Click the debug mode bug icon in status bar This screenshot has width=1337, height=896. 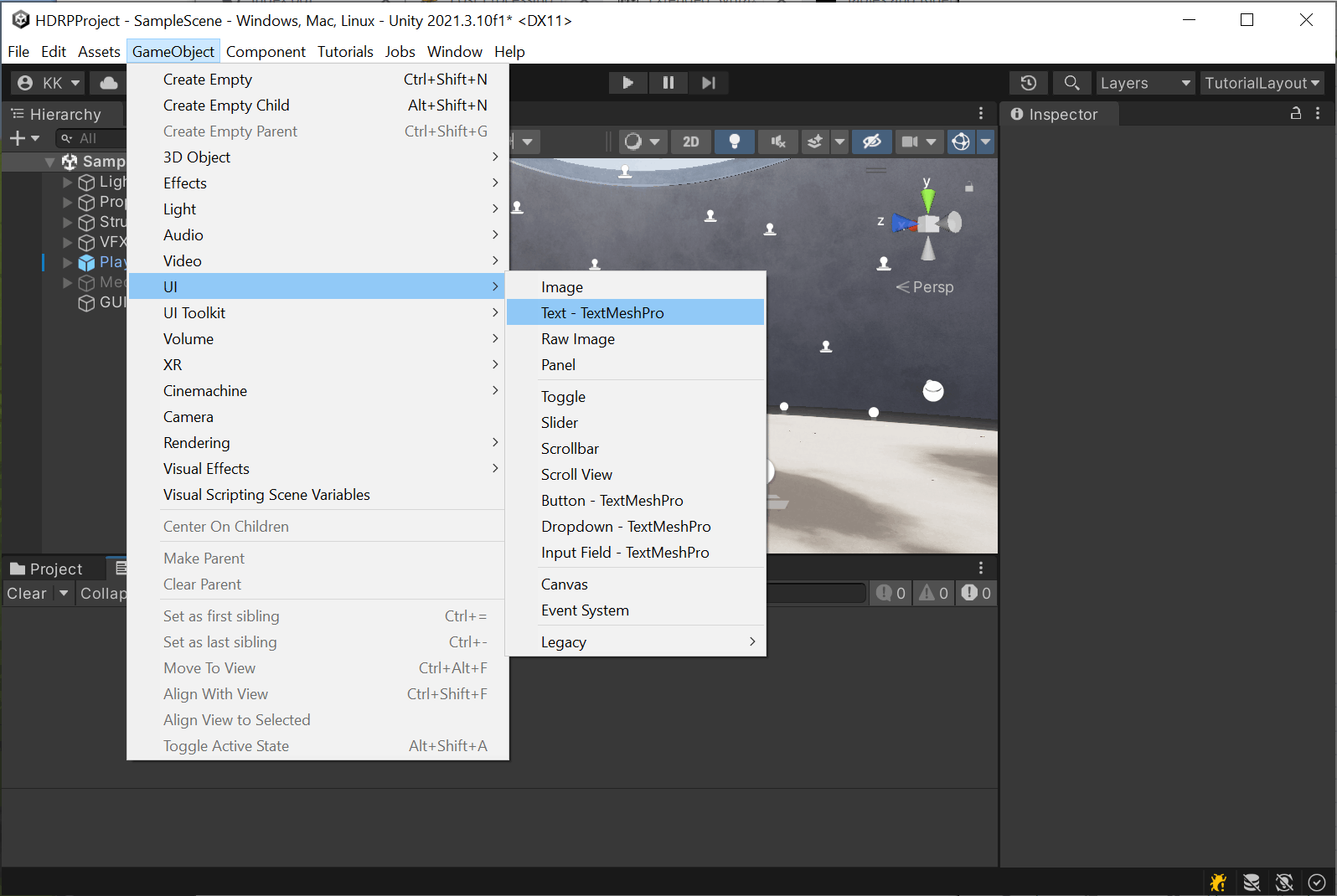[1218, 882]
